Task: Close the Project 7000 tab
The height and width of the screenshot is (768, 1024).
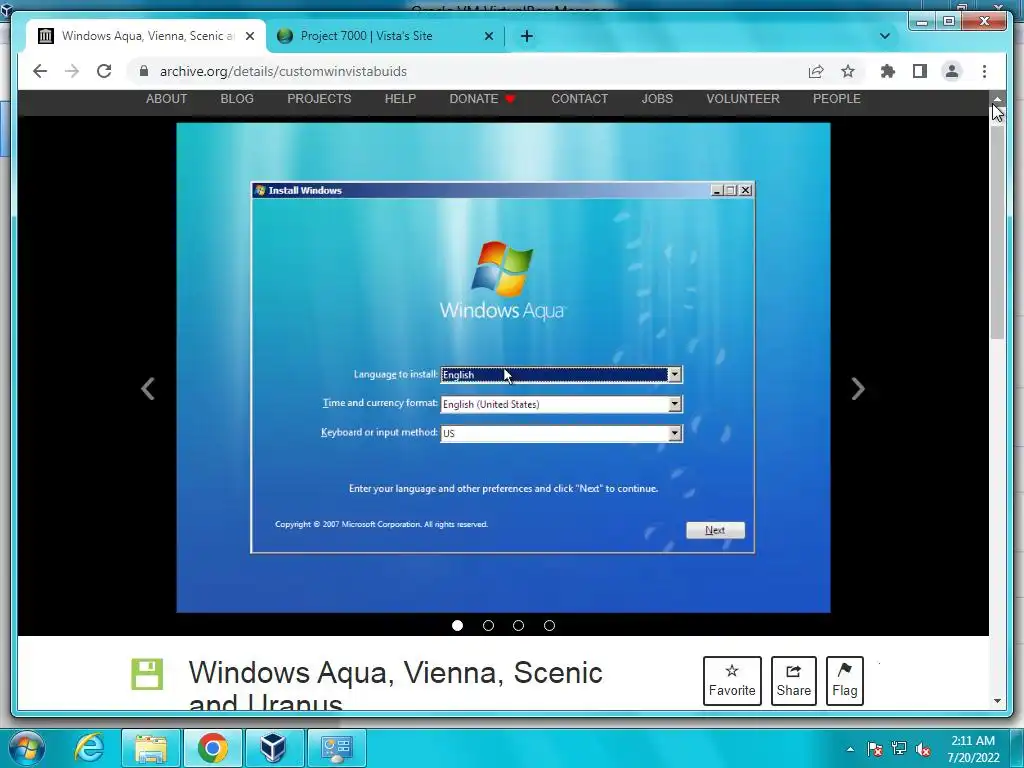Action: [x=488, y=36]
